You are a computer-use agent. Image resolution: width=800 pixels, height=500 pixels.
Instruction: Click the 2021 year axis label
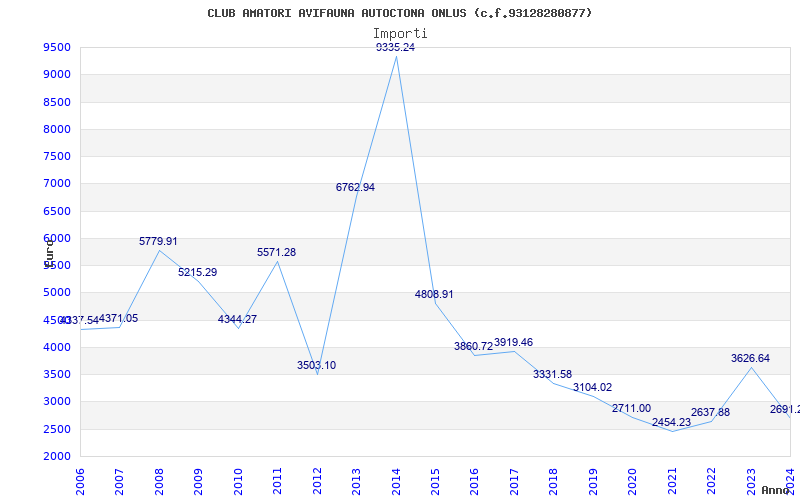(x=673, y=482)
